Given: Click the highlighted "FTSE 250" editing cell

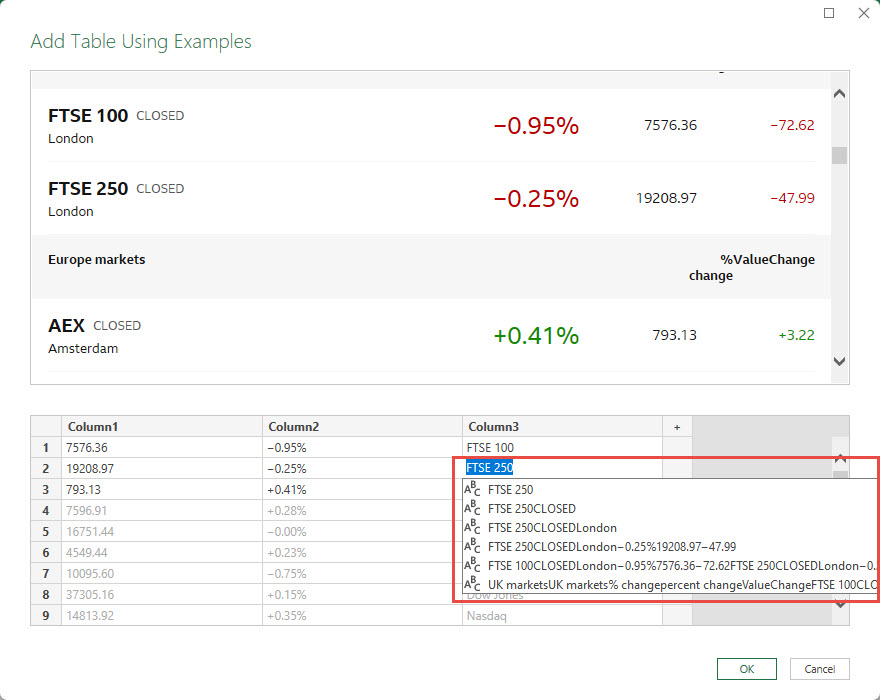Looking at the screenshot, I should coord(490,468).
